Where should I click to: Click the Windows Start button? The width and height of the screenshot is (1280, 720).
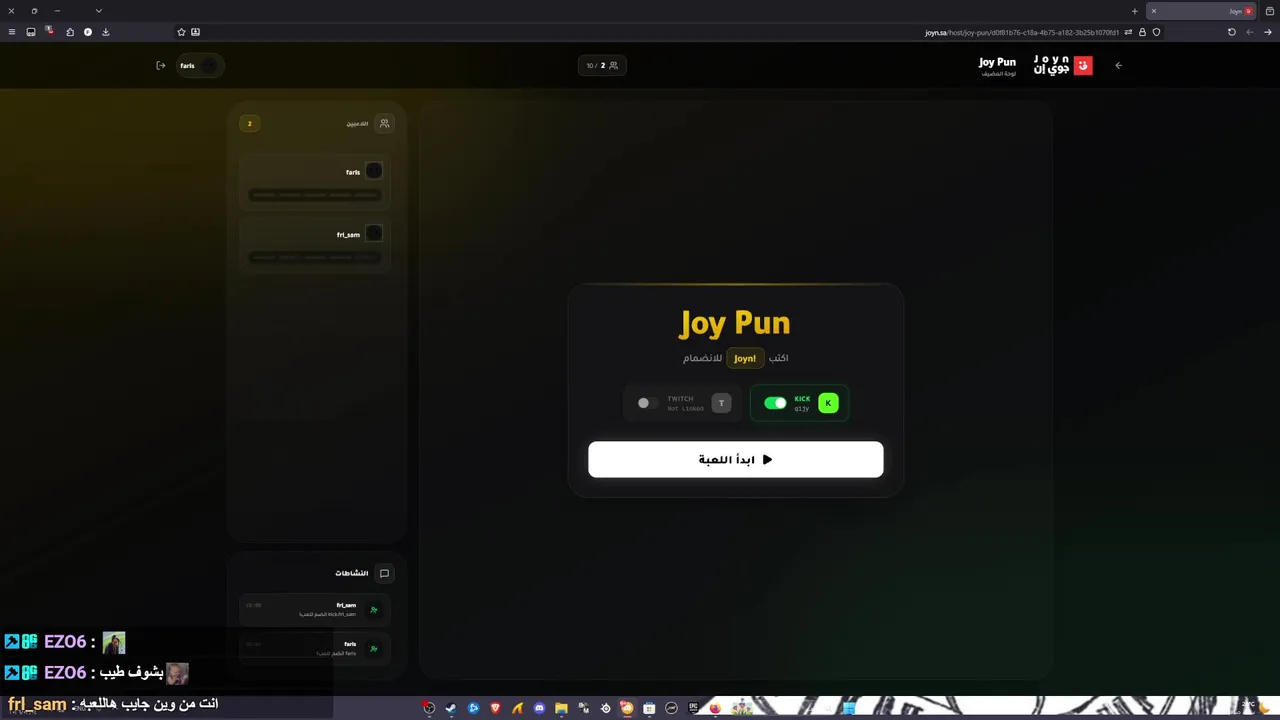tap(849, 708)
